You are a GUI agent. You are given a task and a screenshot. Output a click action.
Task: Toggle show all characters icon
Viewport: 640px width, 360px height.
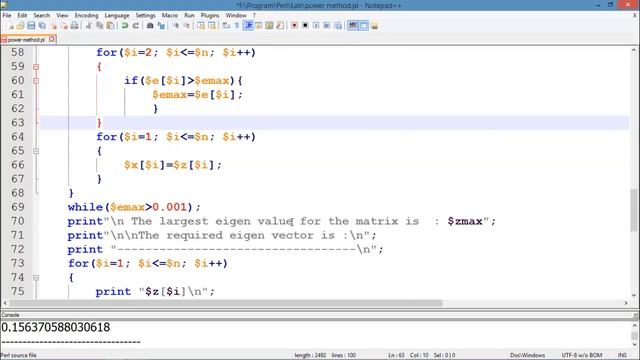[x=237, y=26]
